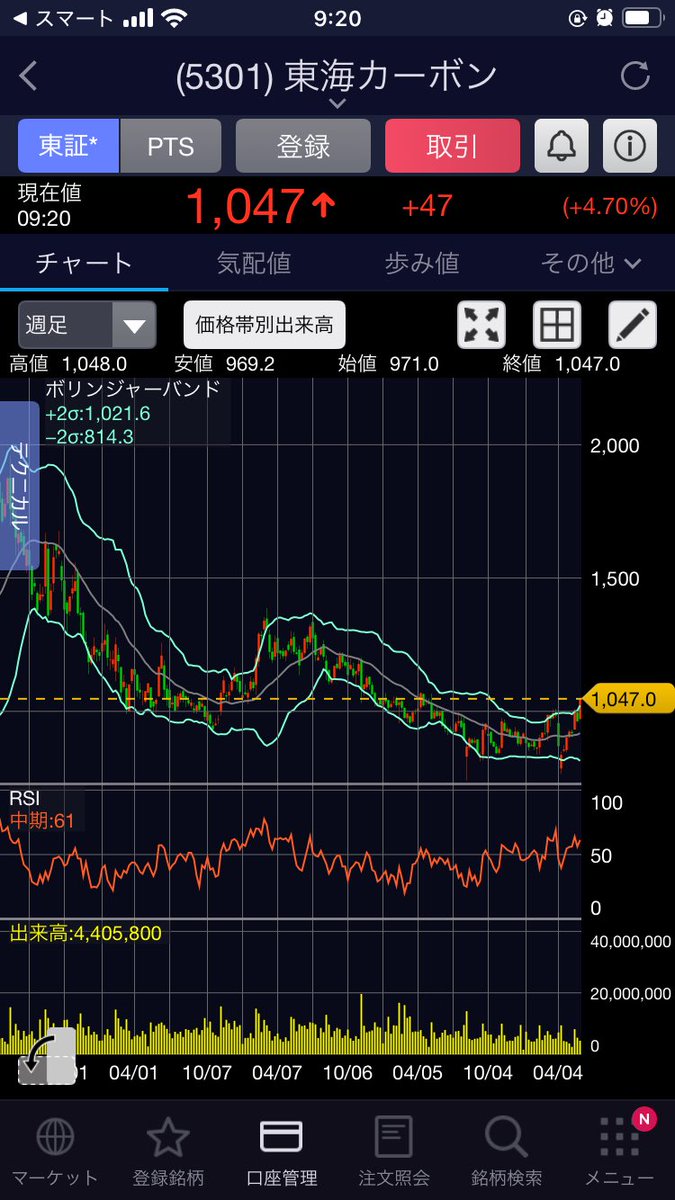The height and width of the screenshot is (1200, 675).
Task: Tap −2σ:814.3 band value
Action: (90, 436)
